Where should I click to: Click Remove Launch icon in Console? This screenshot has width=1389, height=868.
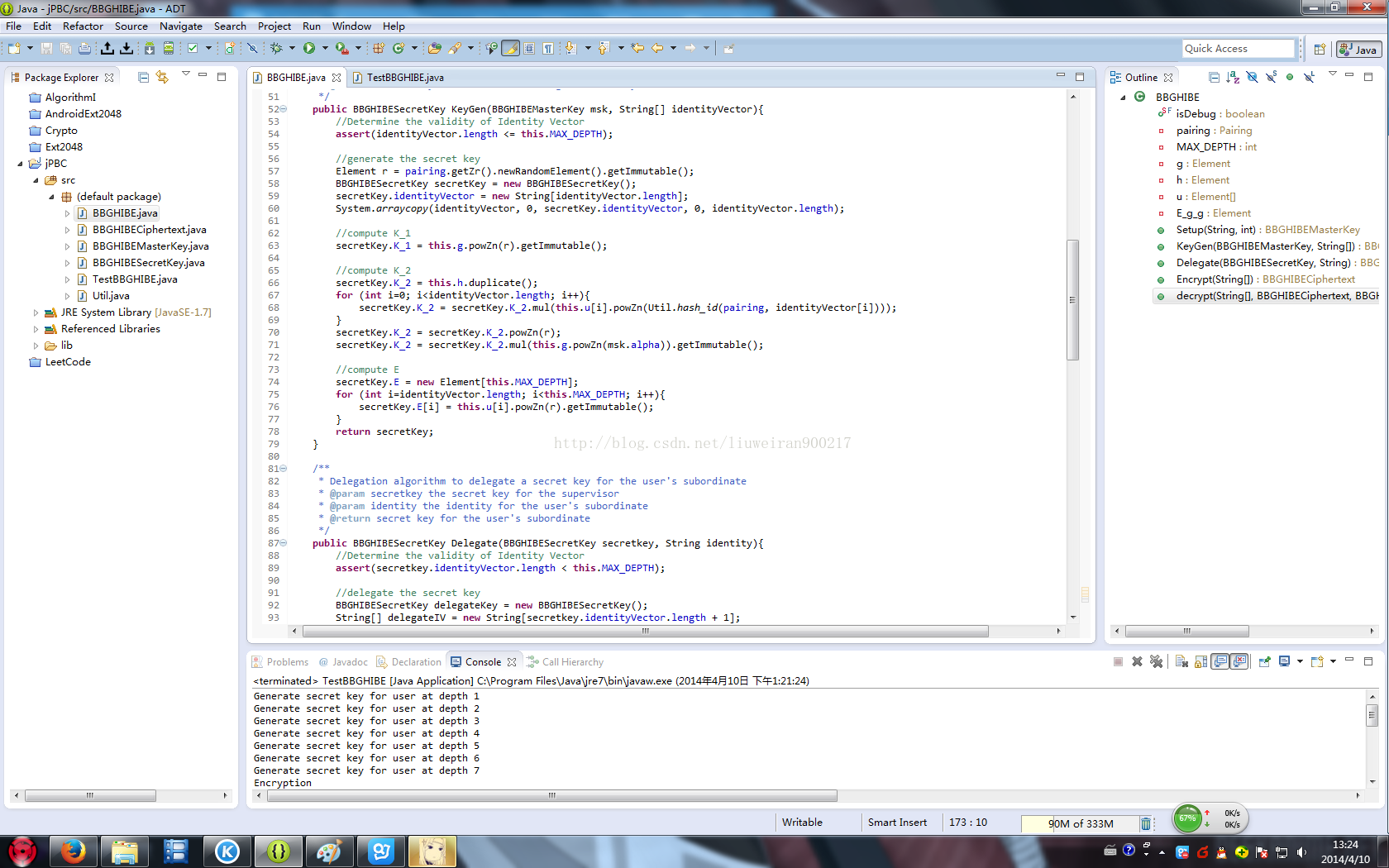tap(1137, 661)
